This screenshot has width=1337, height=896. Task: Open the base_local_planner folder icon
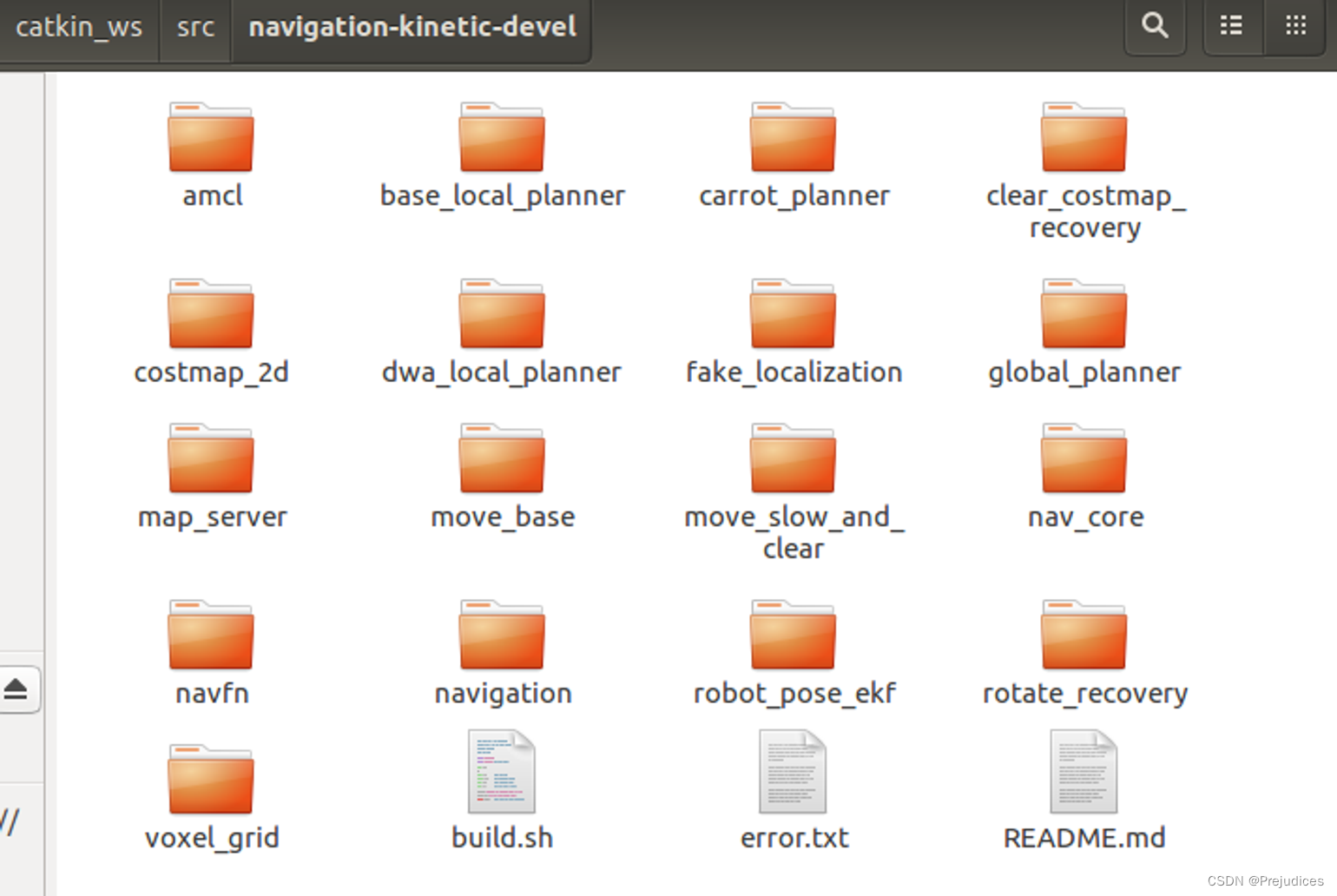pyautogui.click(x=502, y=137)
